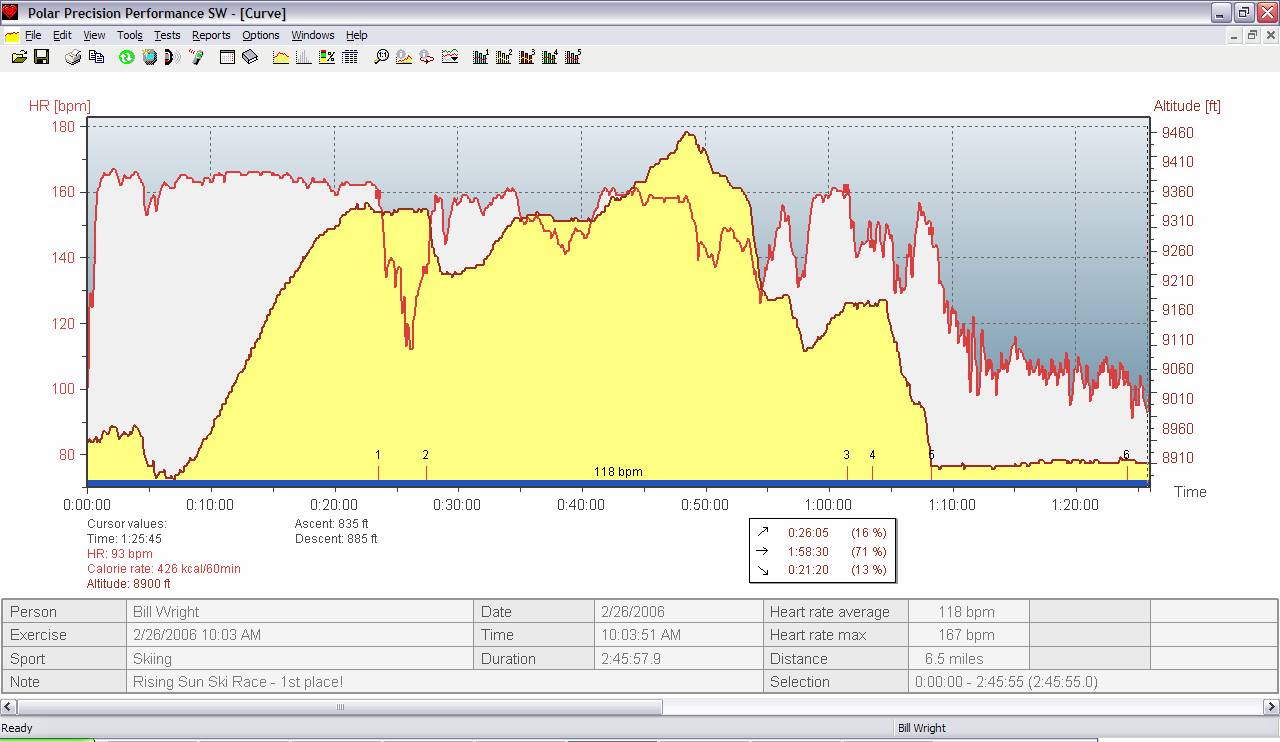Viewport: 1280px width, 742px height.
Task: Click the bar chart number 5 icon
Action: (x=573, y=57)
